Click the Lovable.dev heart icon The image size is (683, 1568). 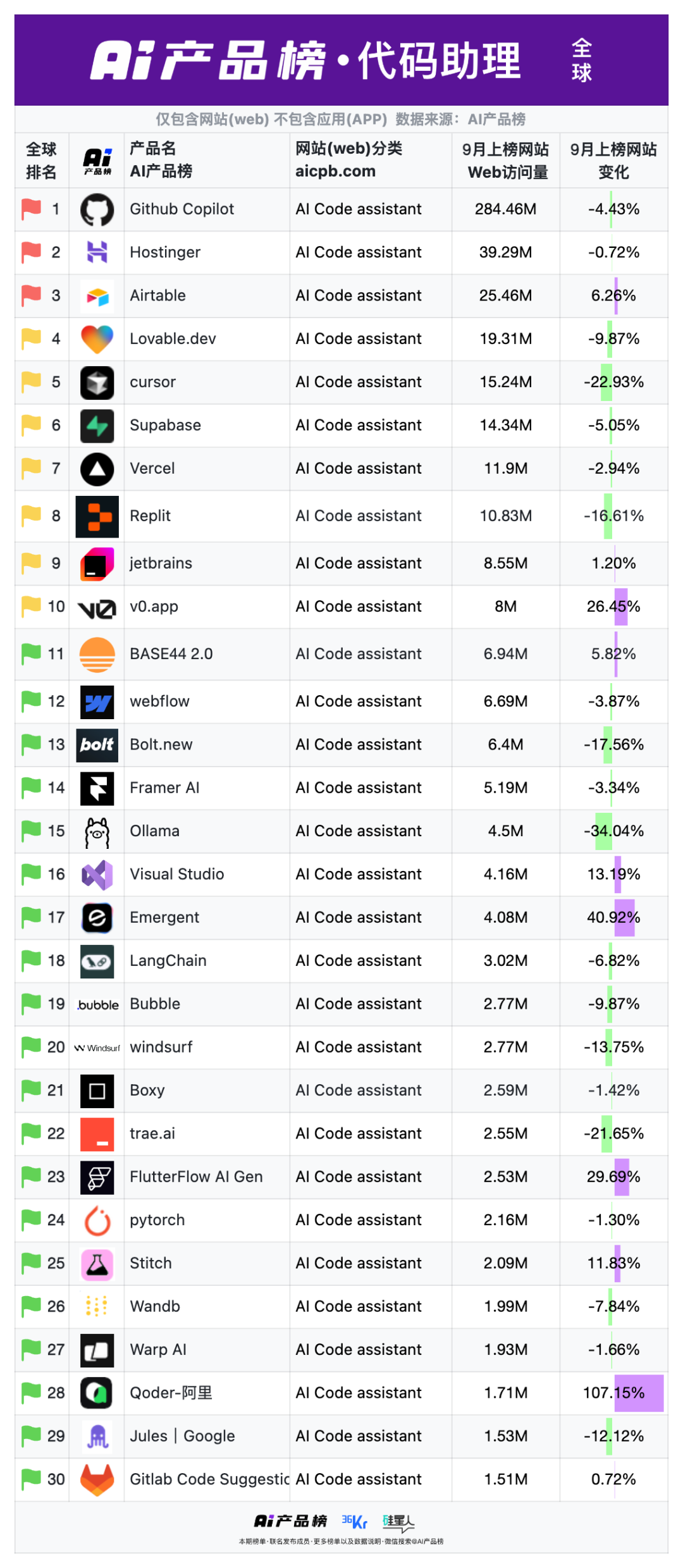point(97,339)
